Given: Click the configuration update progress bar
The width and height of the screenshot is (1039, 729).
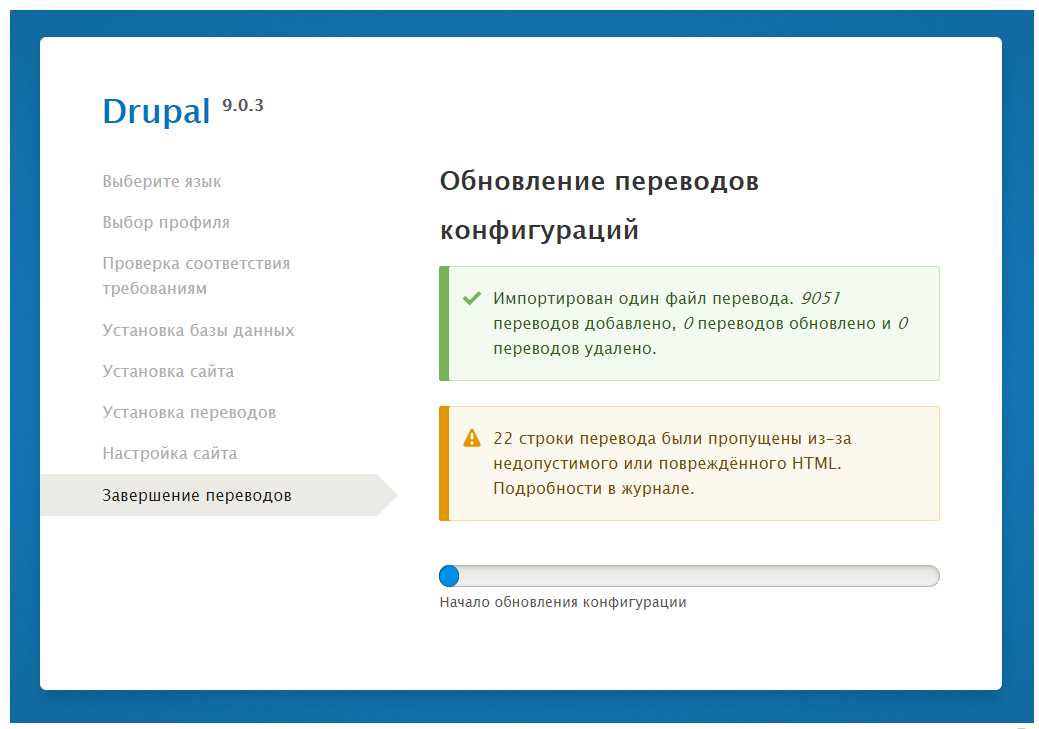Looking at the screenshot, I should point(689,576).
